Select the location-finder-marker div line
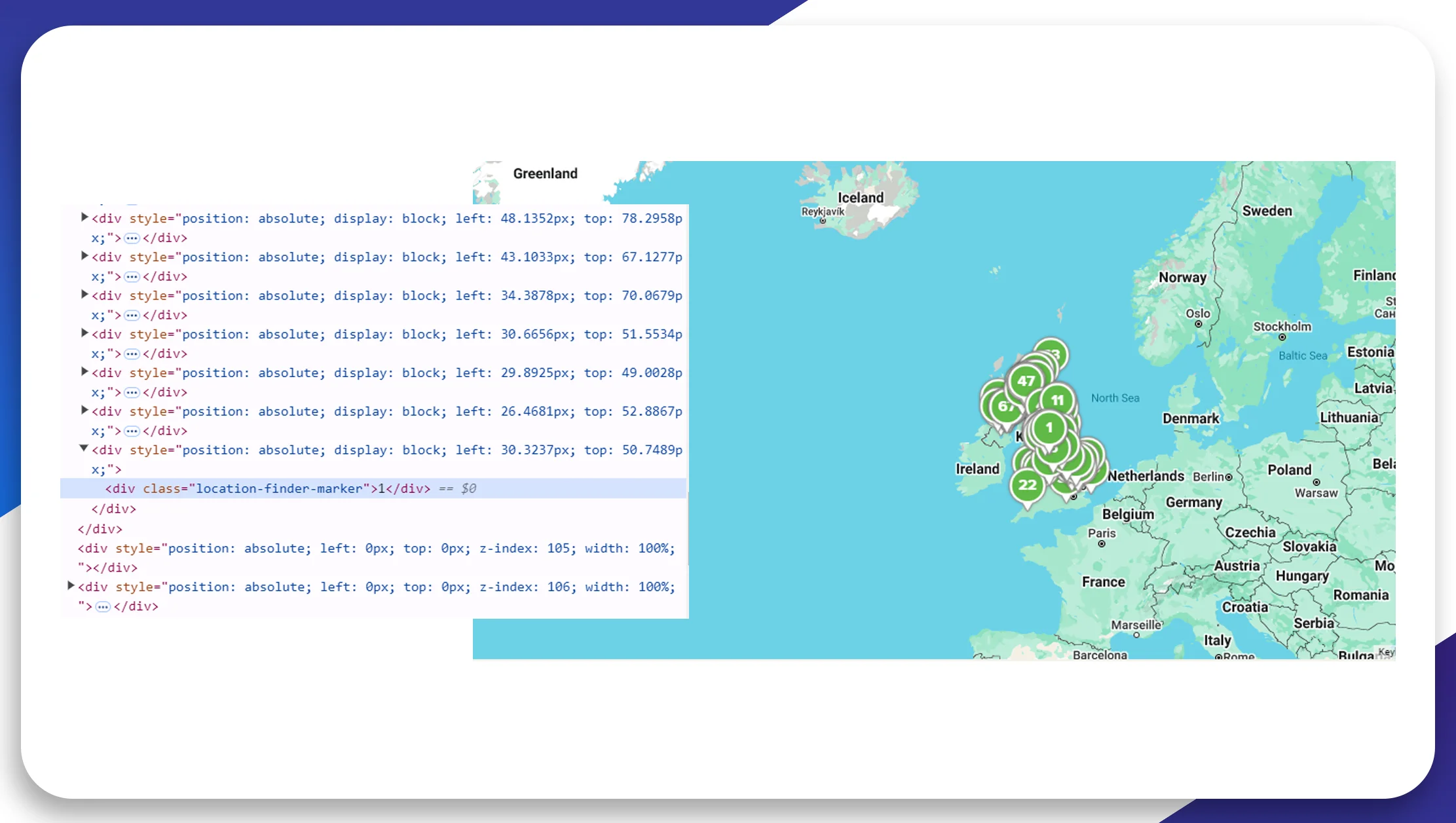Screen dimensions: 1456x823 point(373,488)
